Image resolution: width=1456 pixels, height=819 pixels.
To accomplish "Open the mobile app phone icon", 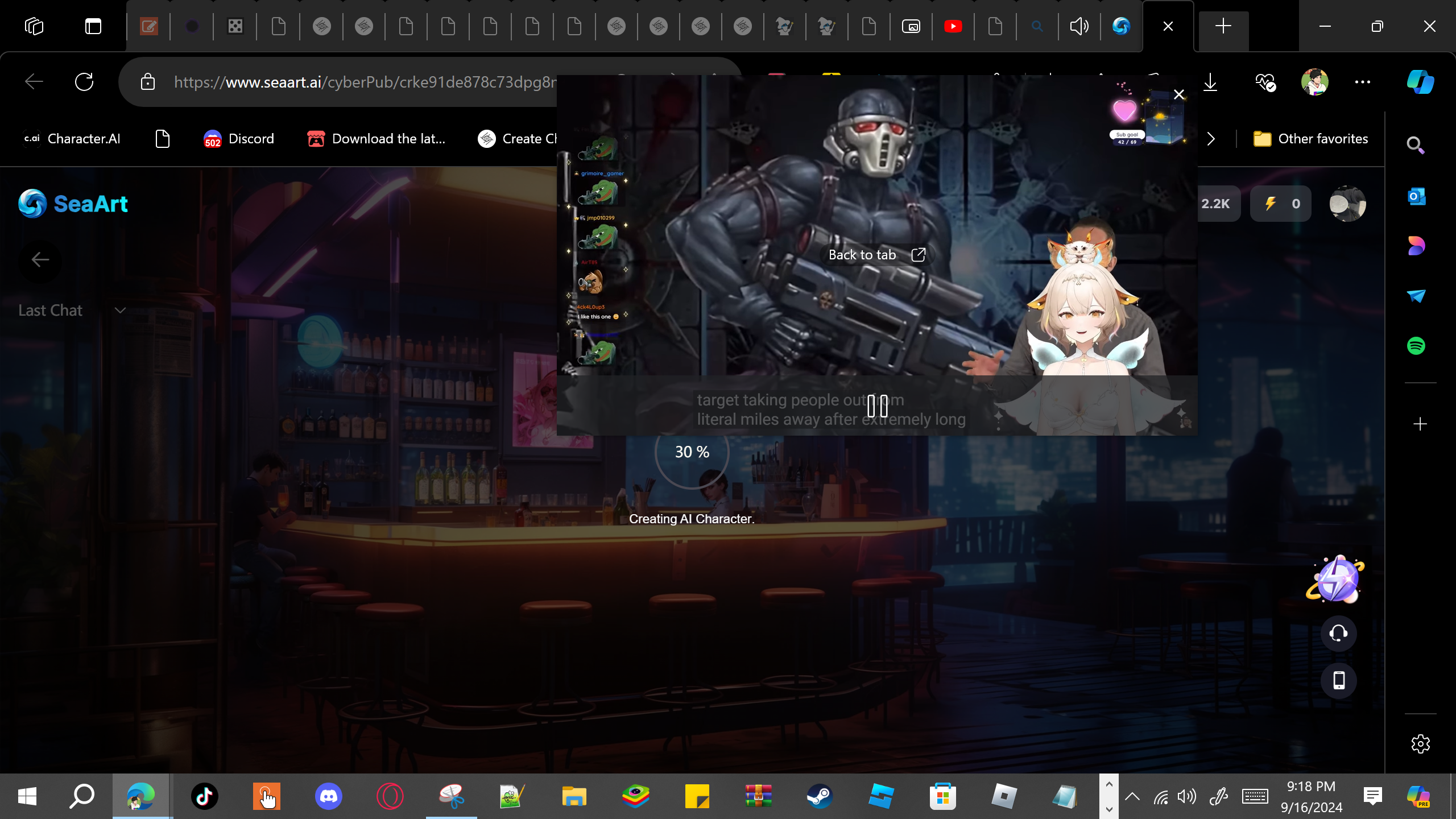I will tap(1338, 680).
